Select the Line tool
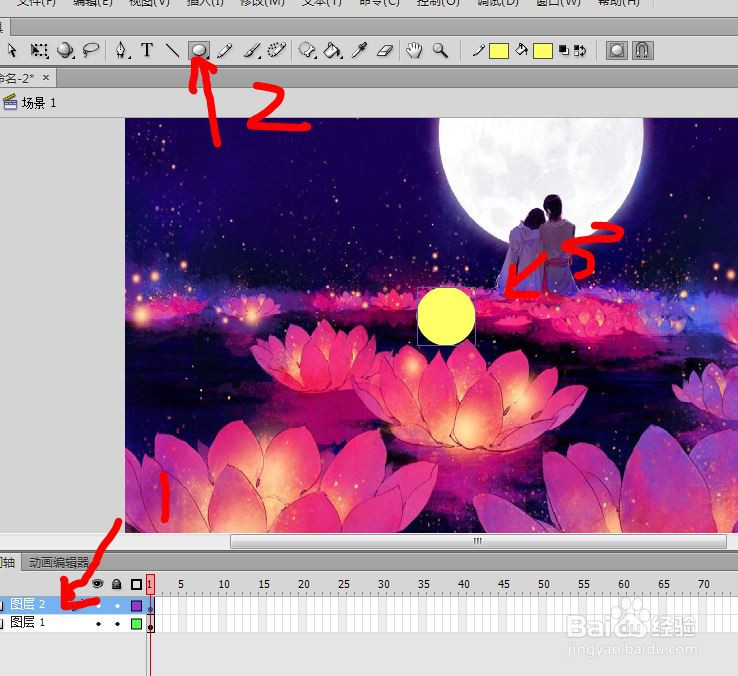 pos(172,50)
